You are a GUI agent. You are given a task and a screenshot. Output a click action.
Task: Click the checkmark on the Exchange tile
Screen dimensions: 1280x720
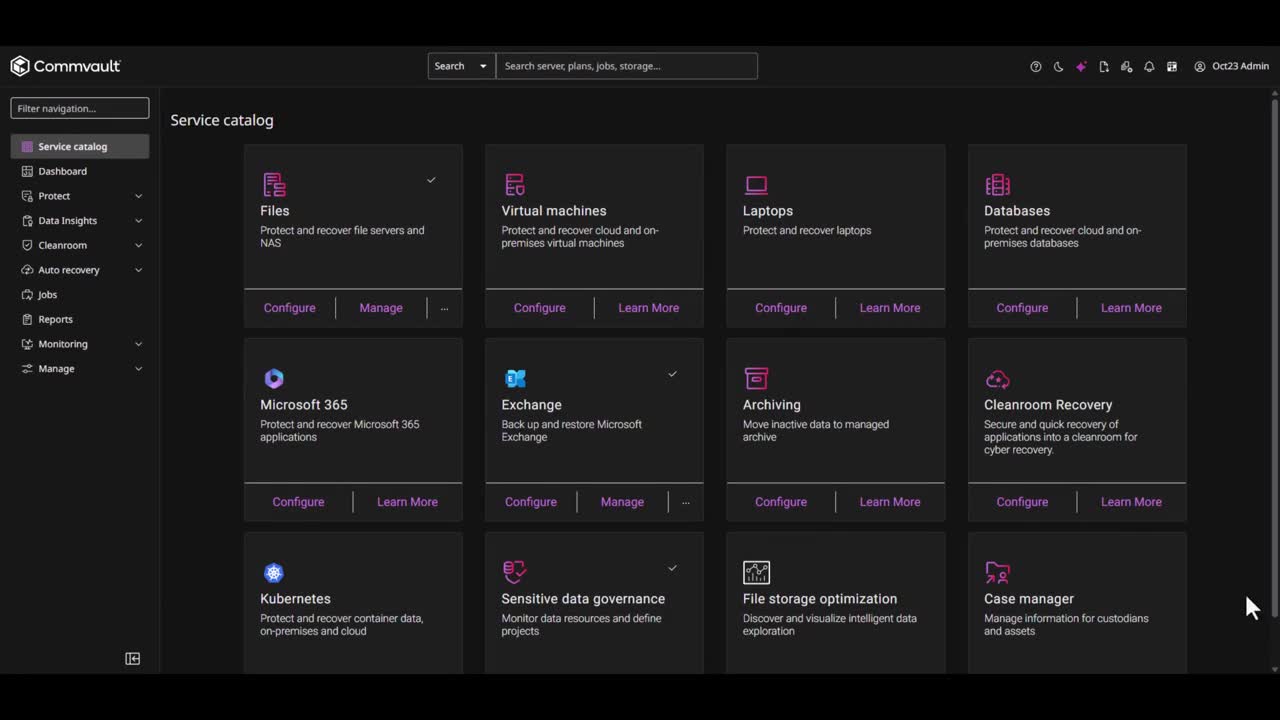pos(672,374)
